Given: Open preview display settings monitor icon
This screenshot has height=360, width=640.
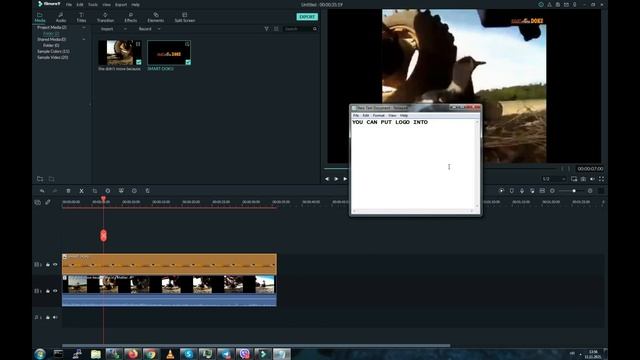Looking at the screenshot, I should pos(574,179).
